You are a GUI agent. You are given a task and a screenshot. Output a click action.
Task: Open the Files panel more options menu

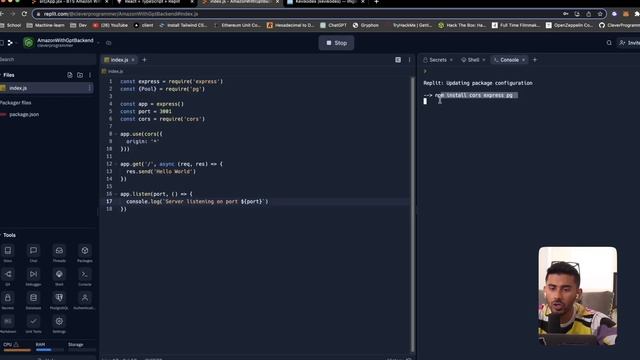pyautogui.click(x=90, y=75)
